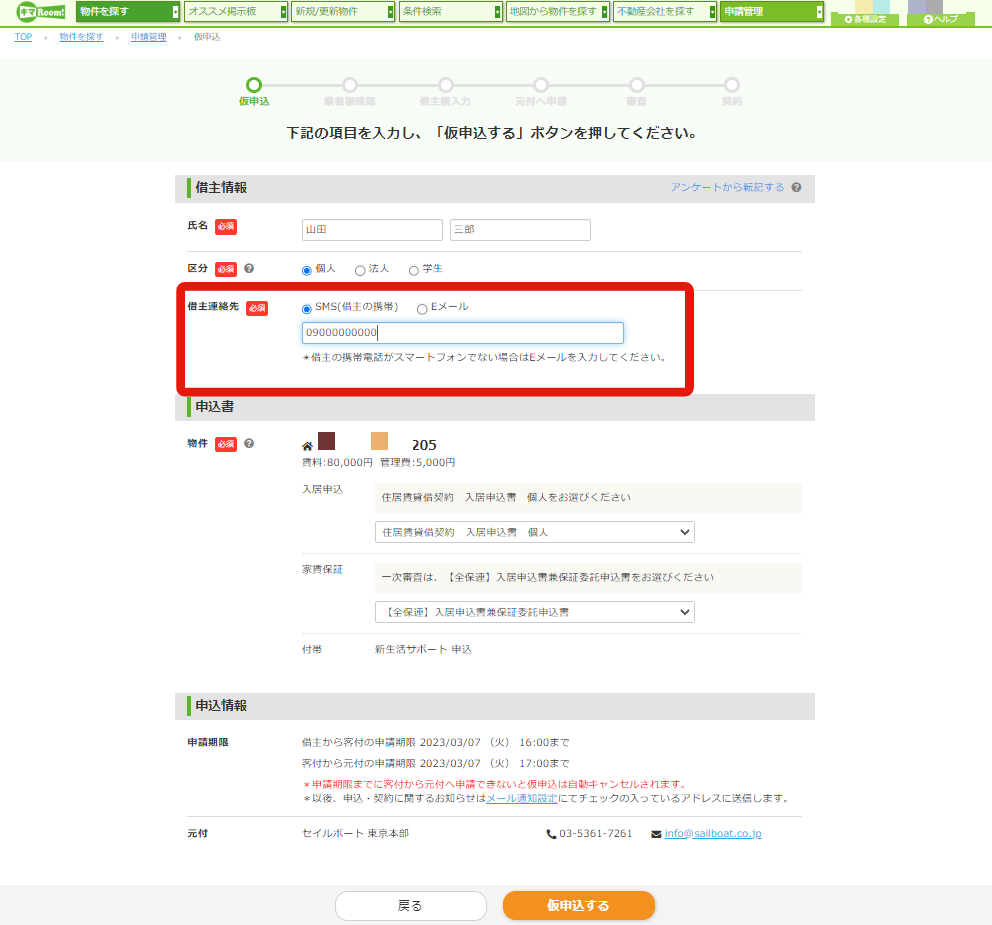Go to 物件を探す breadcrumb link
This screenshot has height=925, width=992.
pyautogui.click(x=81, y=37)
